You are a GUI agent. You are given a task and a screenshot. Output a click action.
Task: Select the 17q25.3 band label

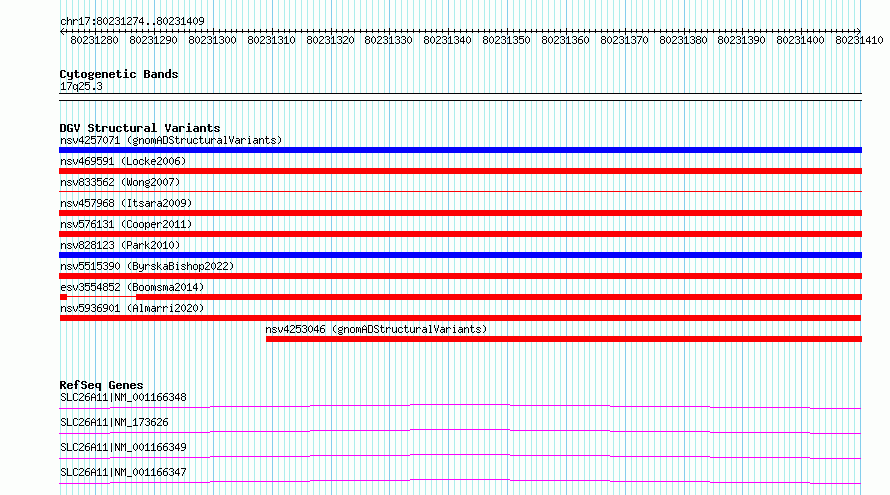click(x=81, y=86)
